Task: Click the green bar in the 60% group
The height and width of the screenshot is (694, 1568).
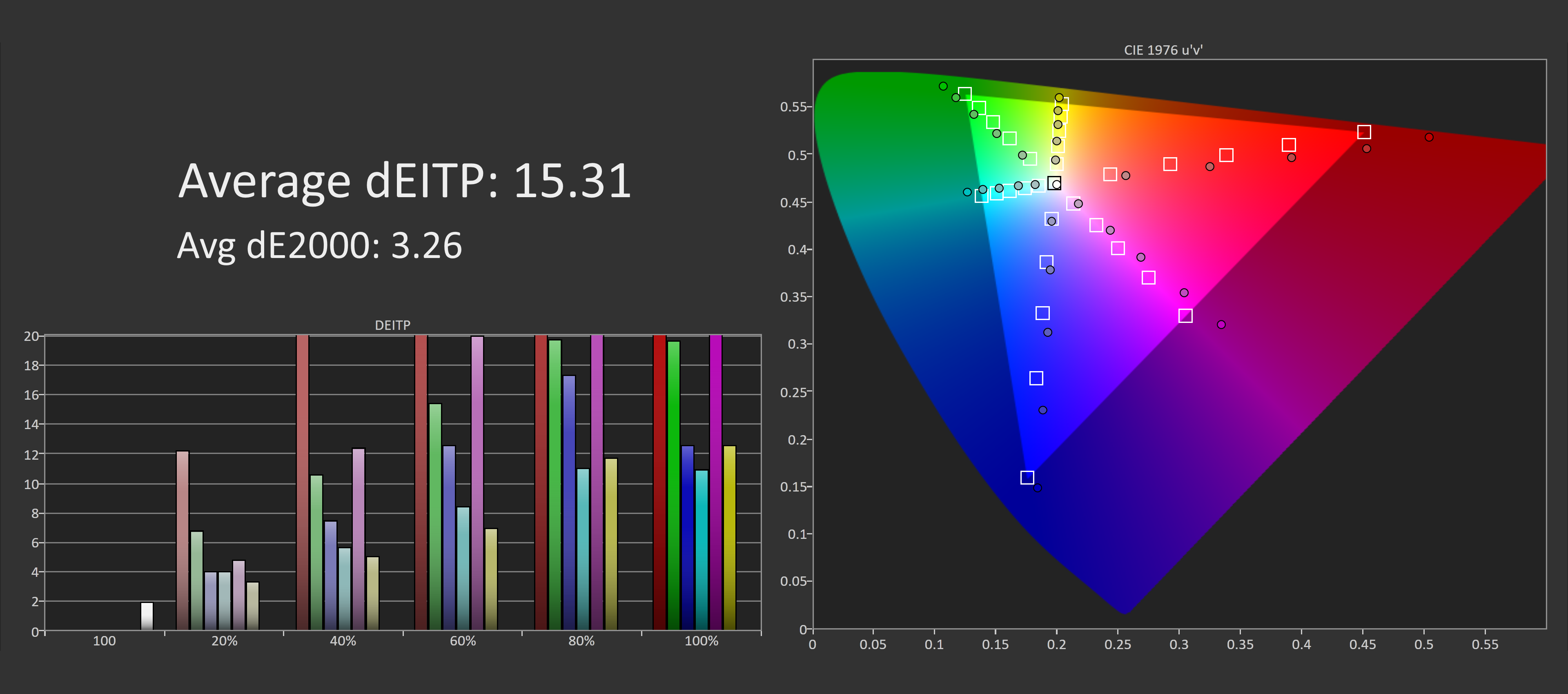Action: (435, 516)
